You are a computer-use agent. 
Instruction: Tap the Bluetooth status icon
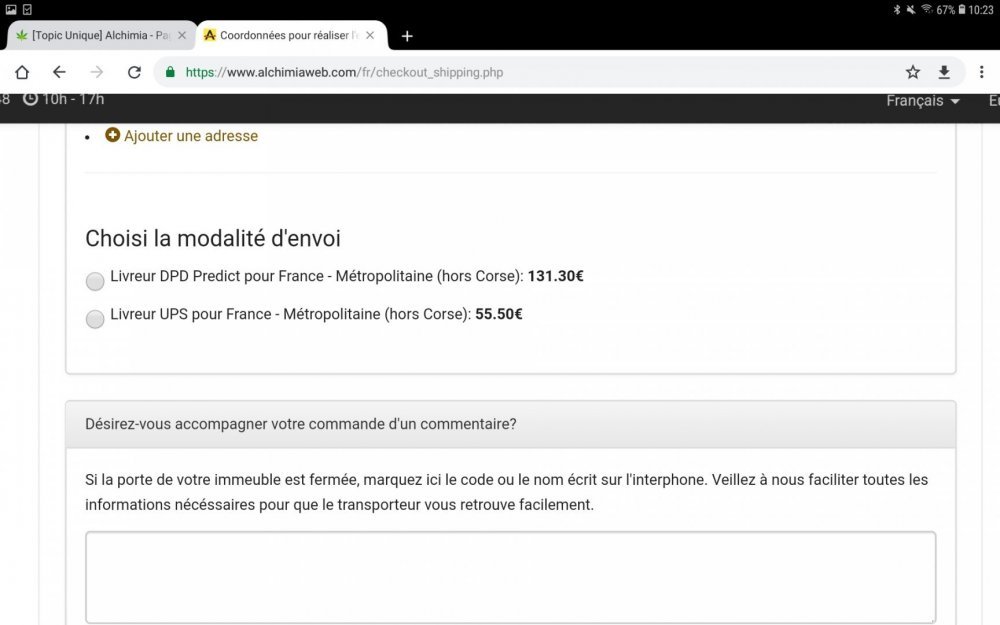pyautogui.click(x=897, y=10)
